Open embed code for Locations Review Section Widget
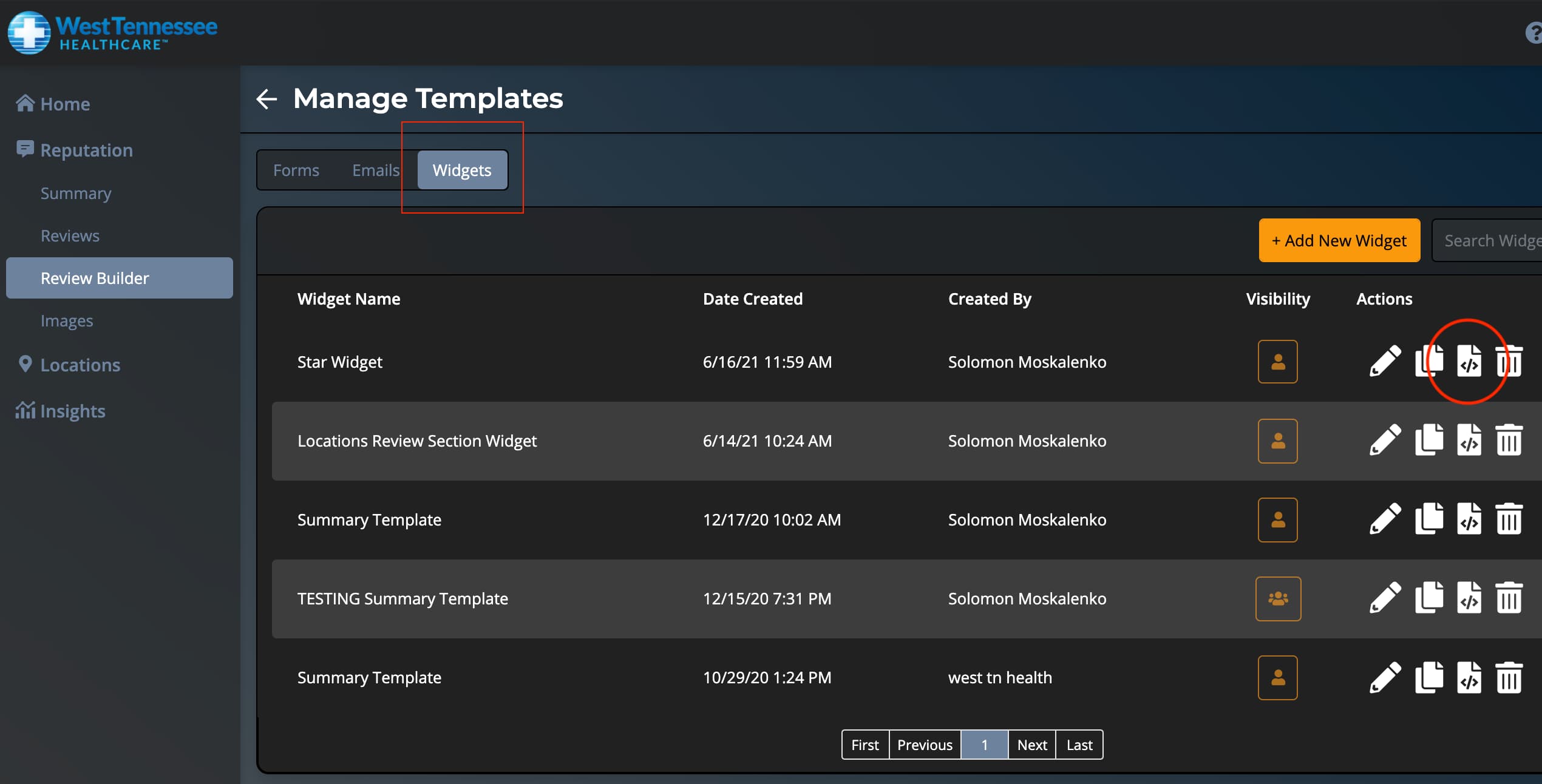Viewport: 1542px width, 784px height. click(1469, 441)
